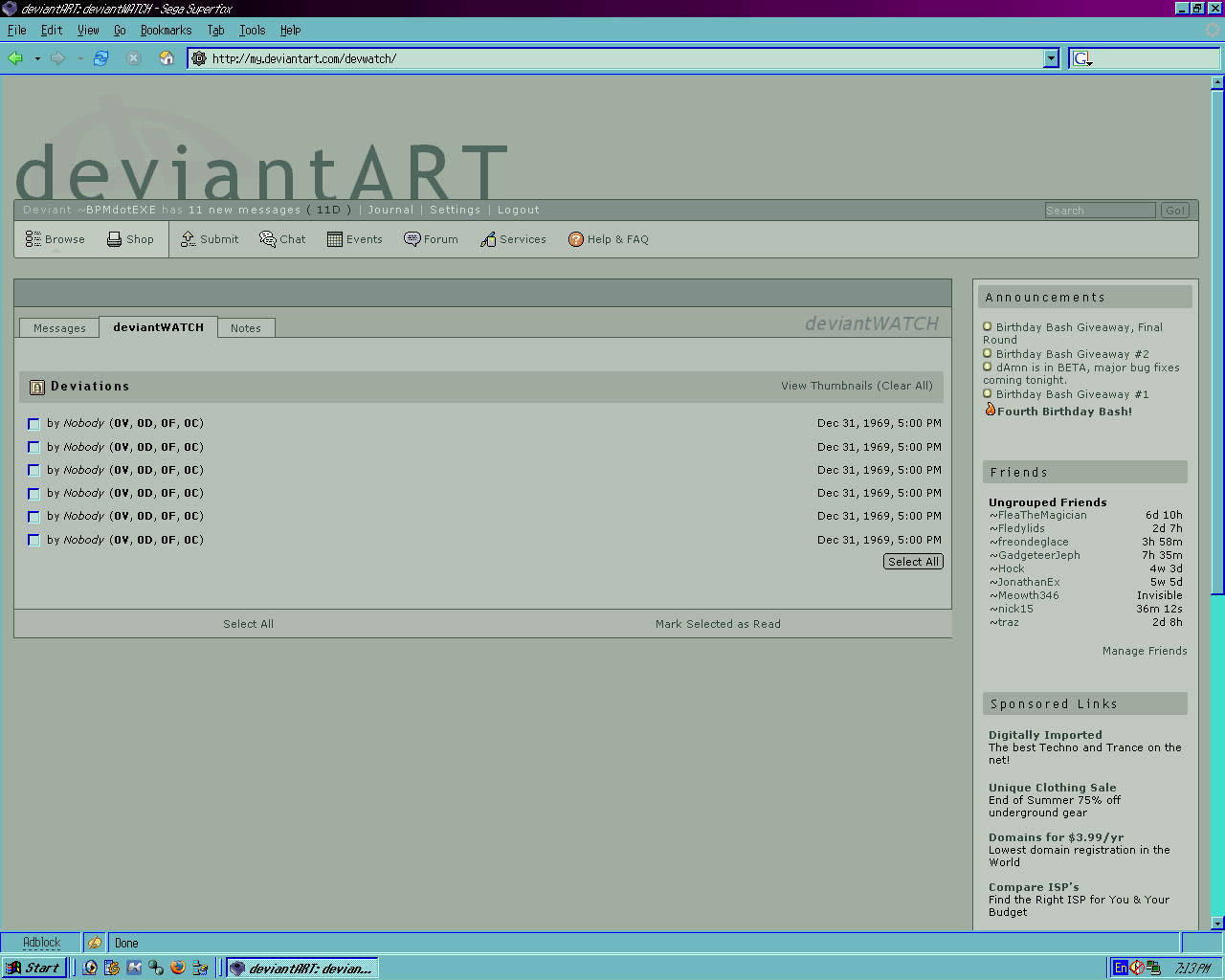Check the first deviation checkbox
Viewport: 1225px width, 980px height.
[33, 424]
